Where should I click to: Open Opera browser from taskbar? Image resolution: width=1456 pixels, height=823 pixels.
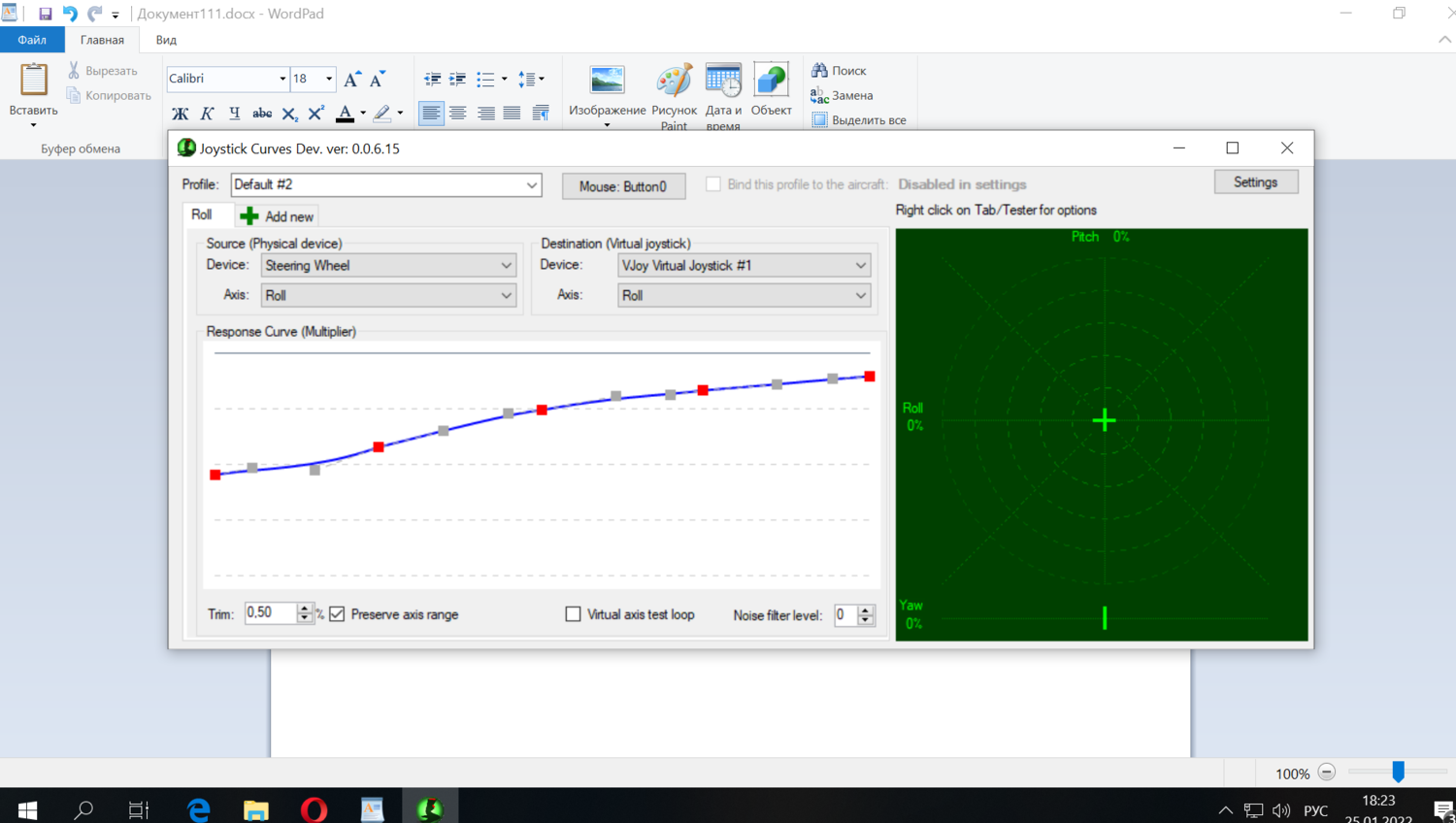click(x=314, y=808)
